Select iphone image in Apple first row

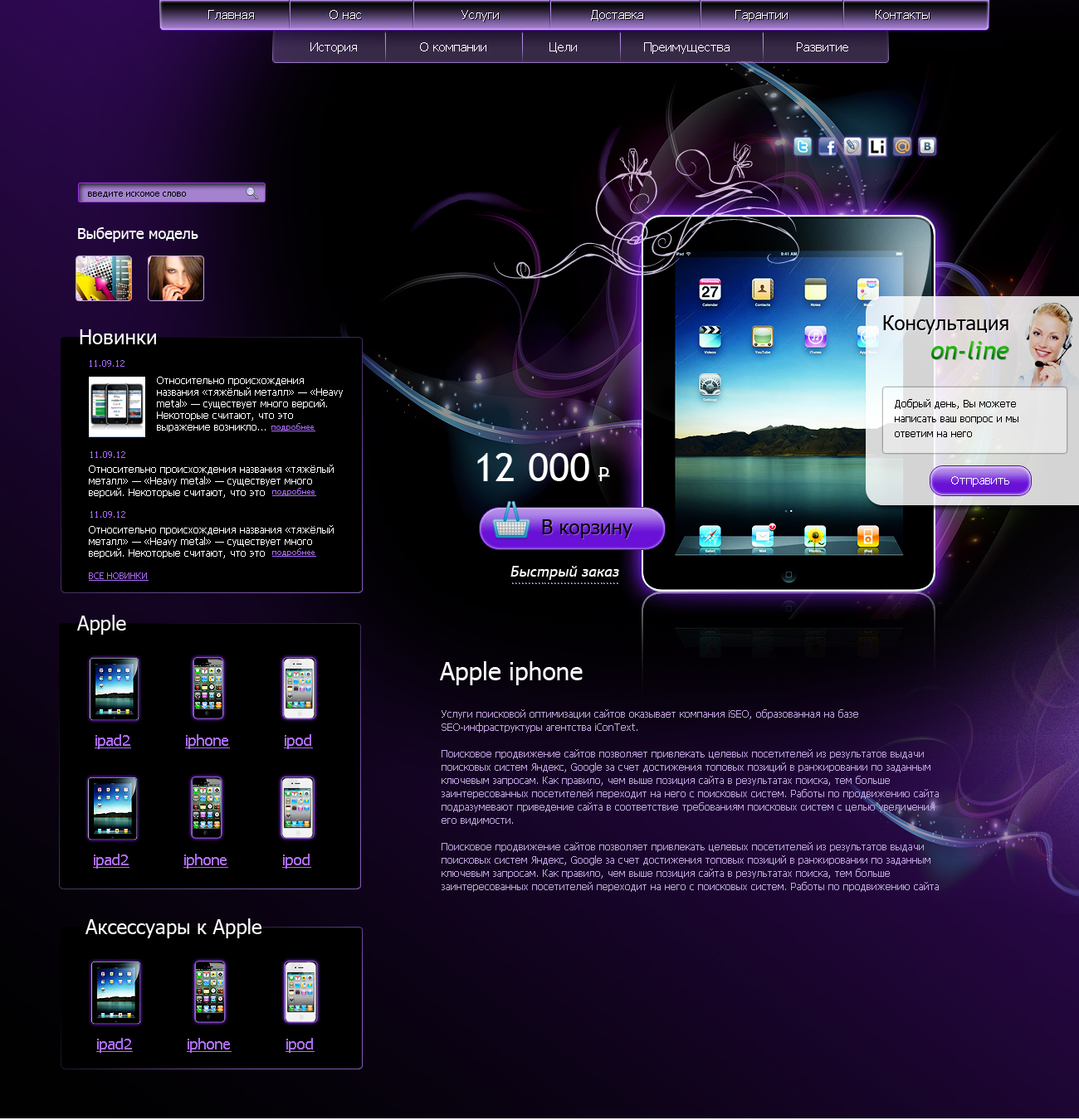click(208, 689)
